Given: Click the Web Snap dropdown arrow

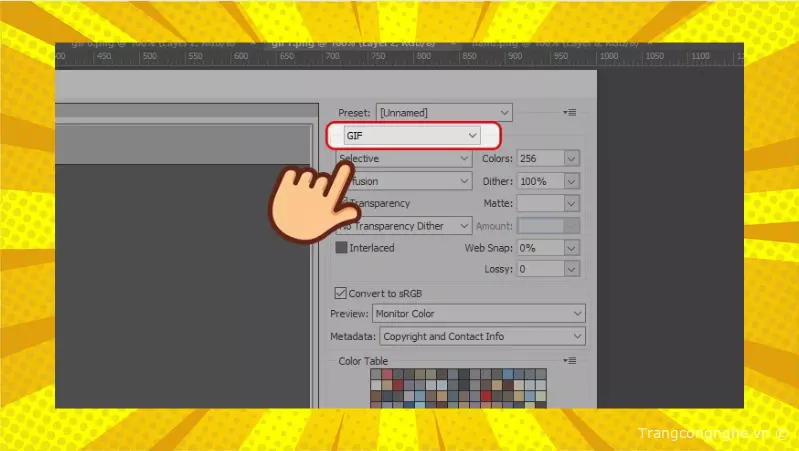Looking at the screenshot, I should 571,247.
